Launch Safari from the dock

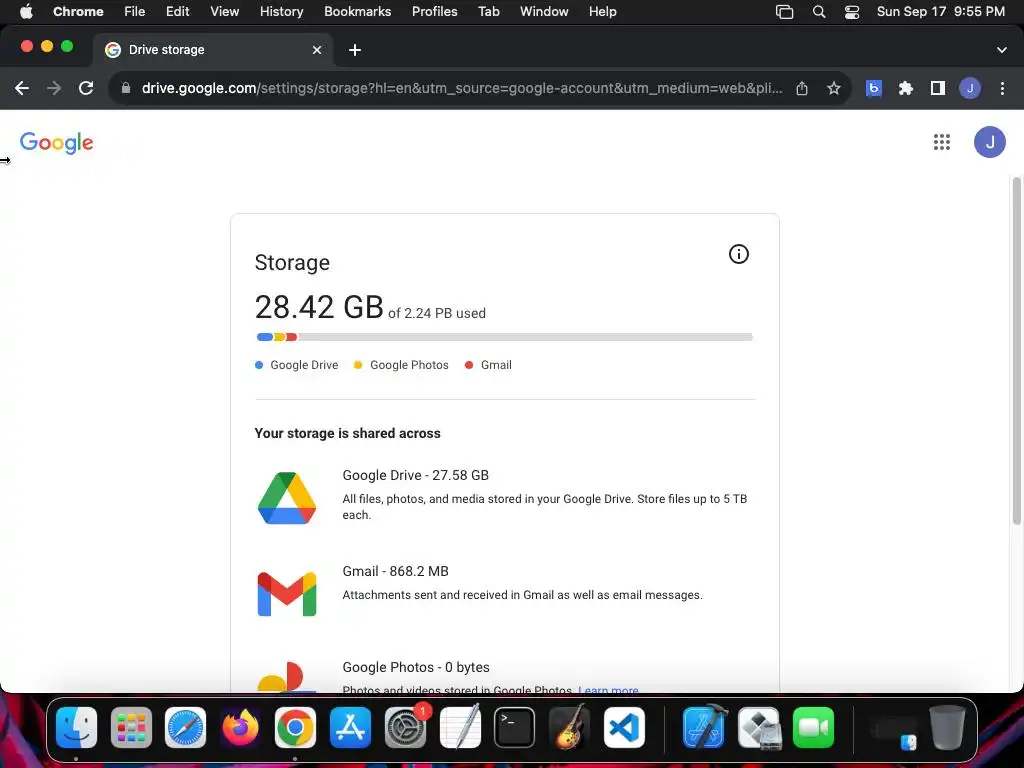point(185,727)
